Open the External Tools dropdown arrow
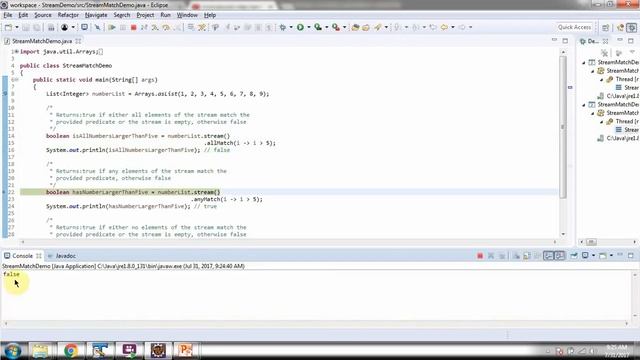The height and width of the screenshot is (360, 640). [x=344, y=27]
